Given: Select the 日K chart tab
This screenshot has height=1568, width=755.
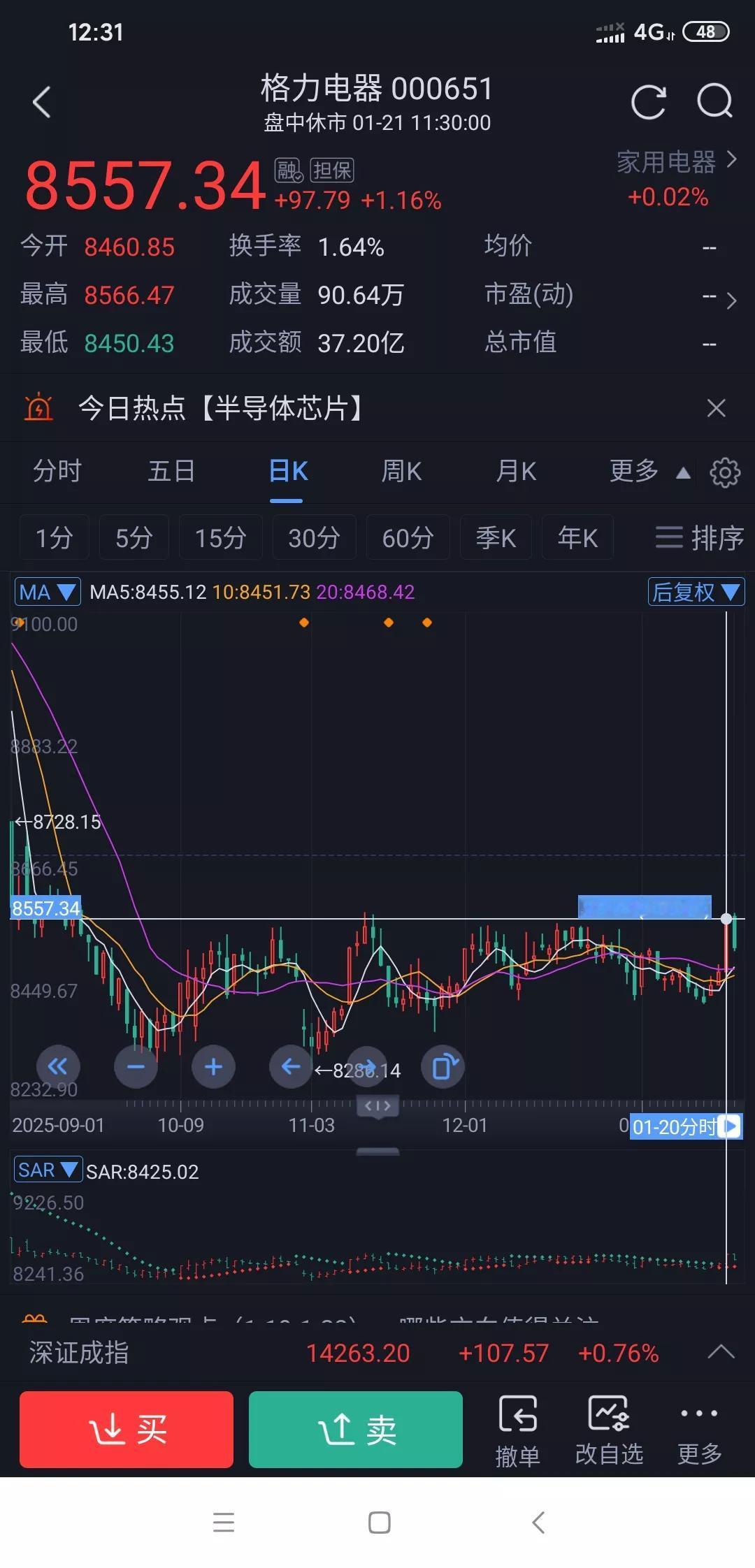Looking at the screenshot, I should pos(287,471).
